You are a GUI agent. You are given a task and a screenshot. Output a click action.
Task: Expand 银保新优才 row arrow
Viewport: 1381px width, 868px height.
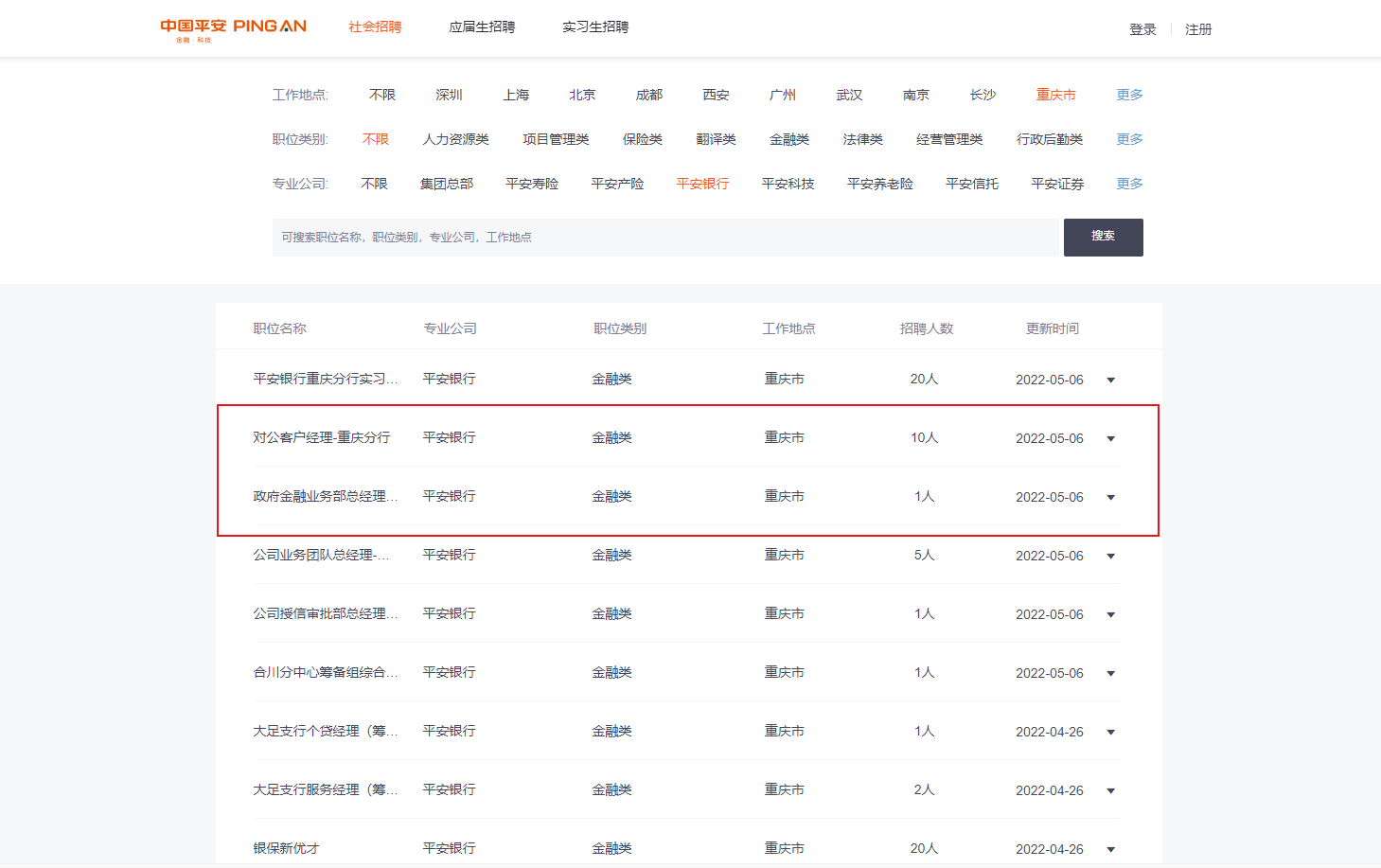(x=1111, y=850)
